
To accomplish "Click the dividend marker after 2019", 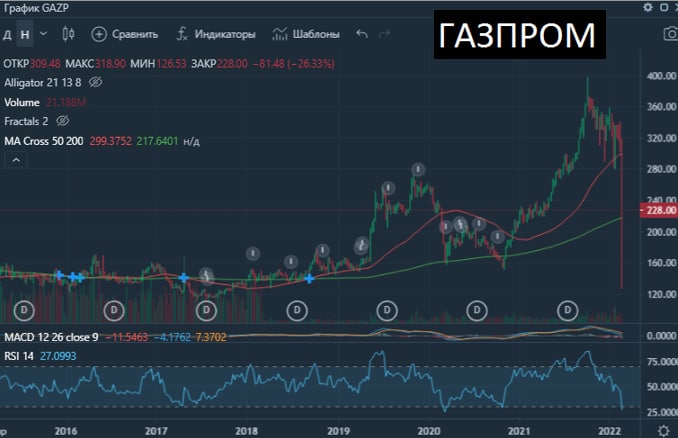I will pos(387,310).
